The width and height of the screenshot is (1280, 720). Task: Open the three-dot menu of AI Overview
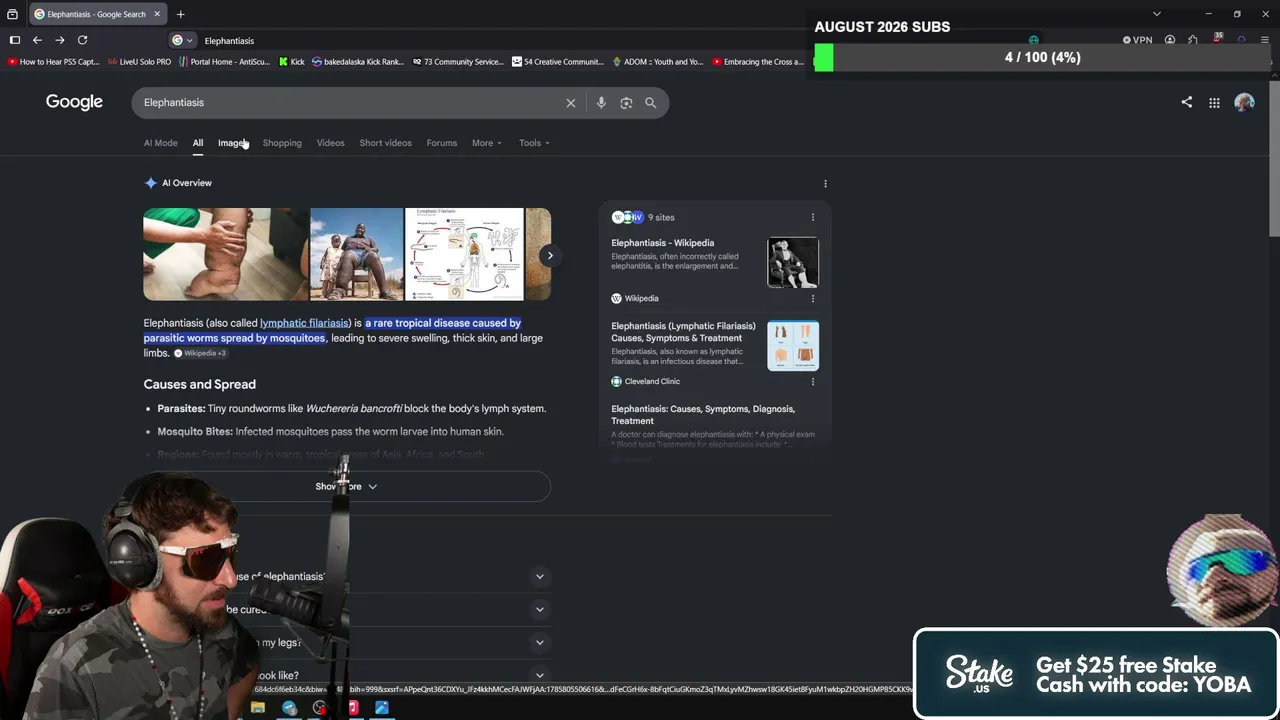tap(825, 184)
